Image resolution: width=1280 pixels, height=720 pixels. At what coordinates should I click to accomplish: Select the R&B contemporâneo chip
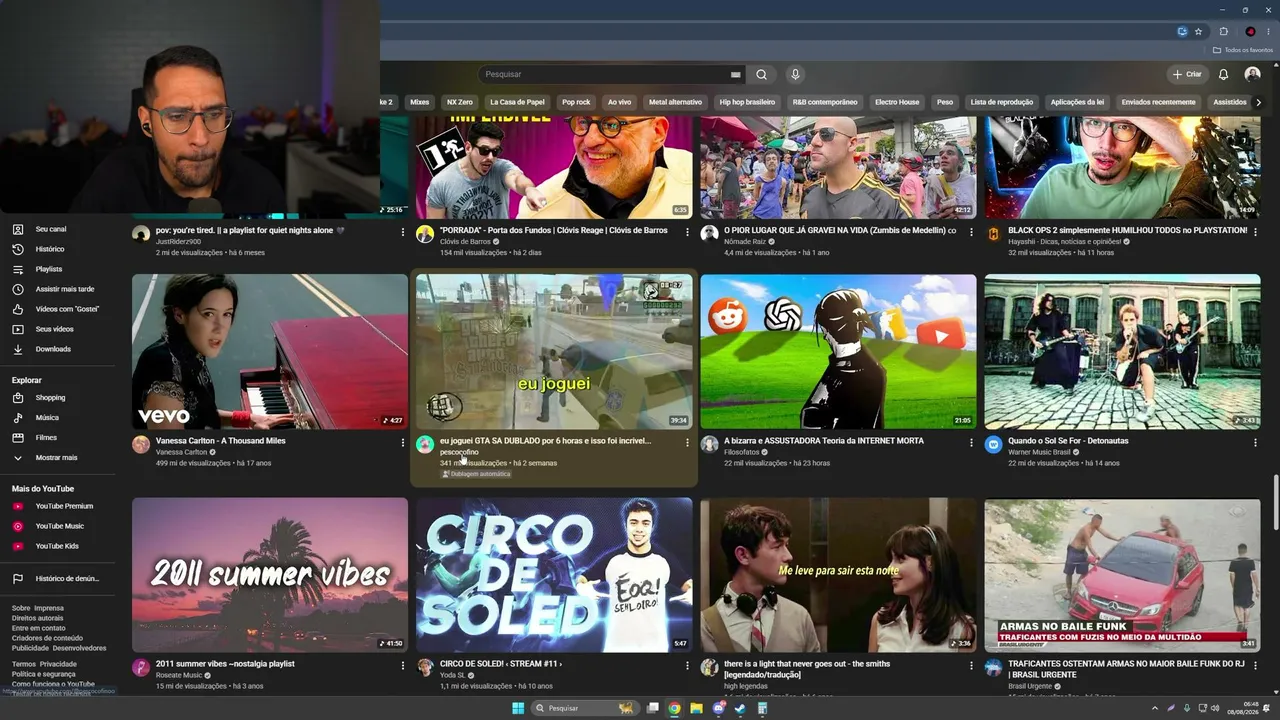[x=825, y=102]
